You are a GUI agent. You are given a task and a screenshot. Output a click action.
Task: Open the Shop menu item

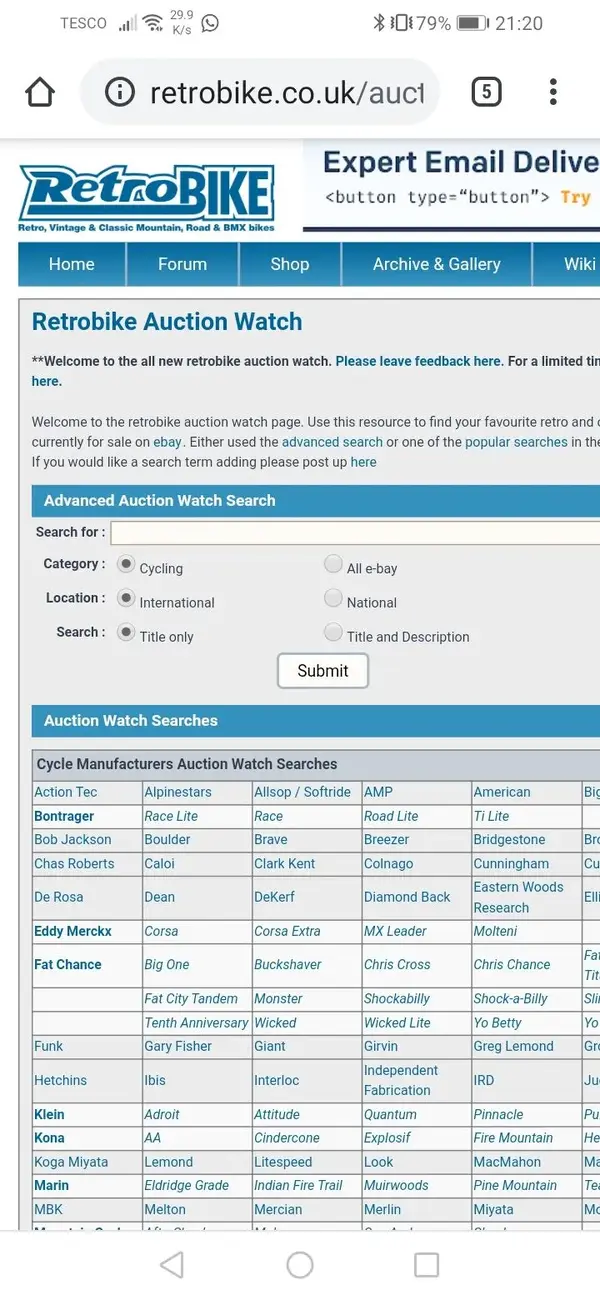(x=290, y=264)
